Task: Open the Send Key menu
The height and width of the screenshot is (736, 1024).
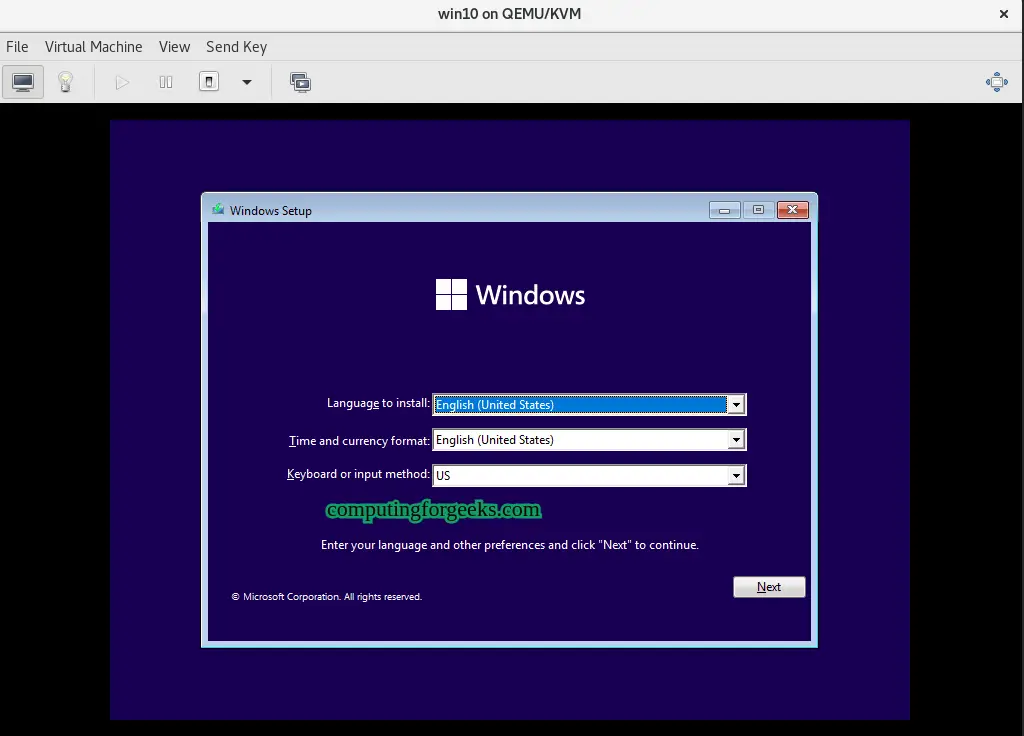Action: click(x=236, y=46)
